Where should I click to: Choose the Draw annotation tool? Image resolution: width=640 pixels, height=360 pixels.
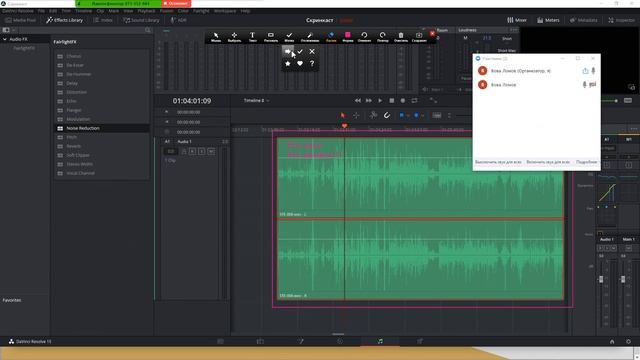[x=271, y=37]
